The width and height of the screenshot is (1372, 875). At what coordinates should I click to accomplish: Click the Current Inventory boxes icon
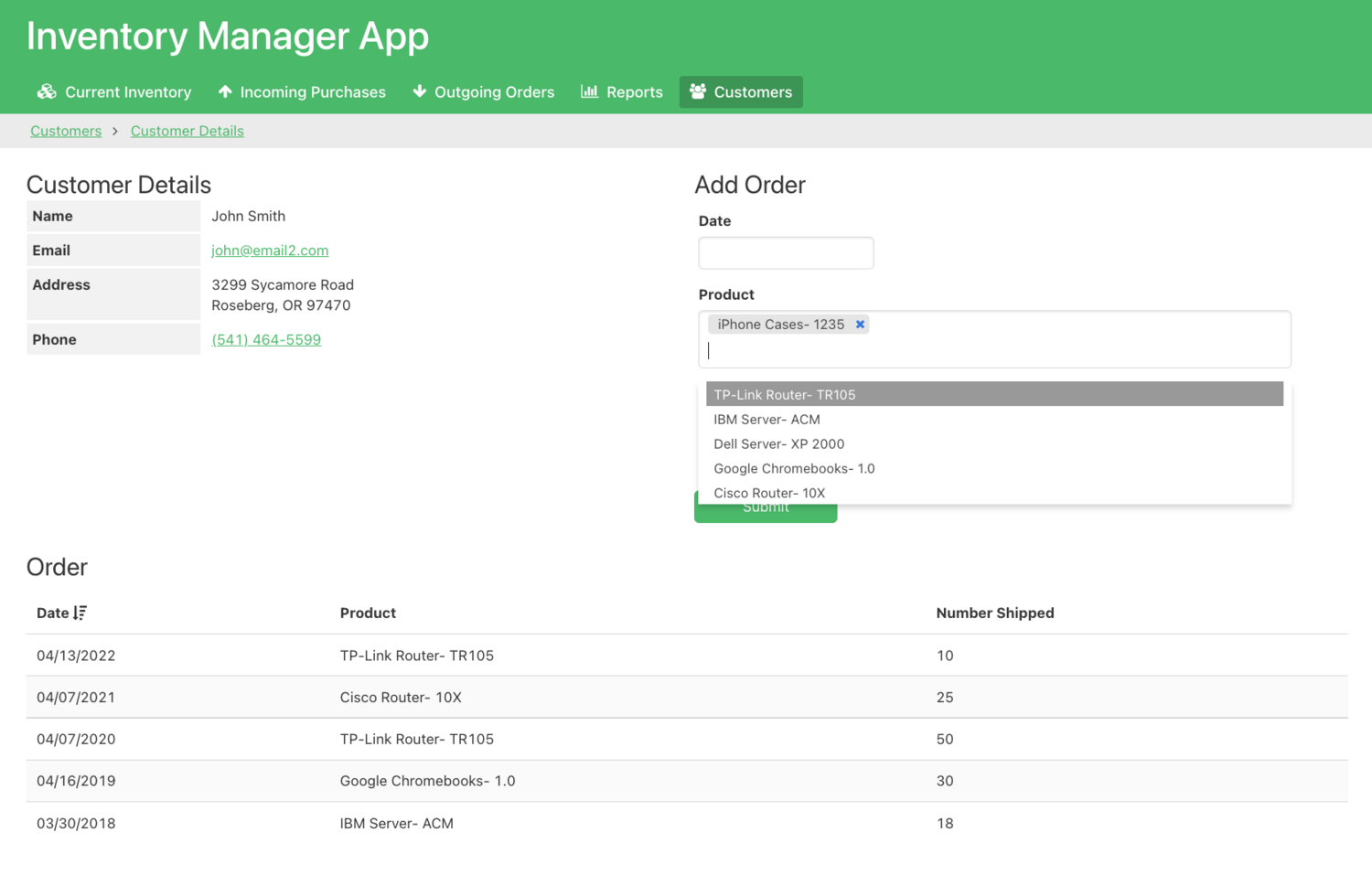point(47,91)
